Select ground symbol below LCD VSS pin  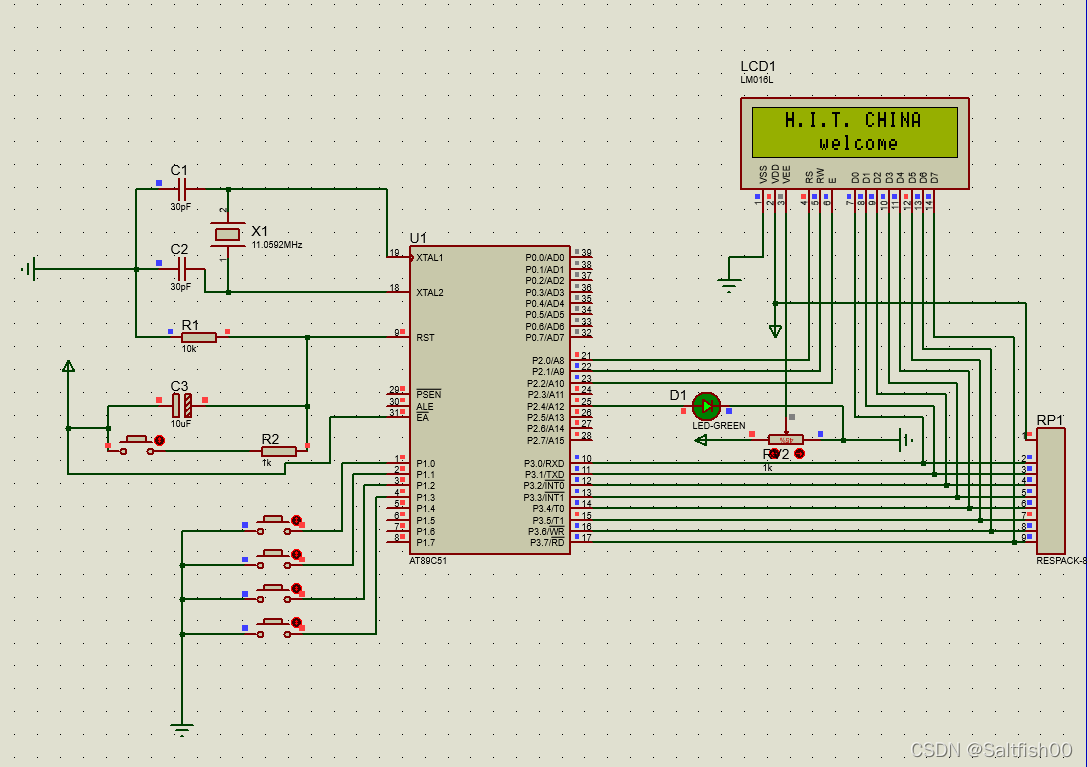click(729, 285)
